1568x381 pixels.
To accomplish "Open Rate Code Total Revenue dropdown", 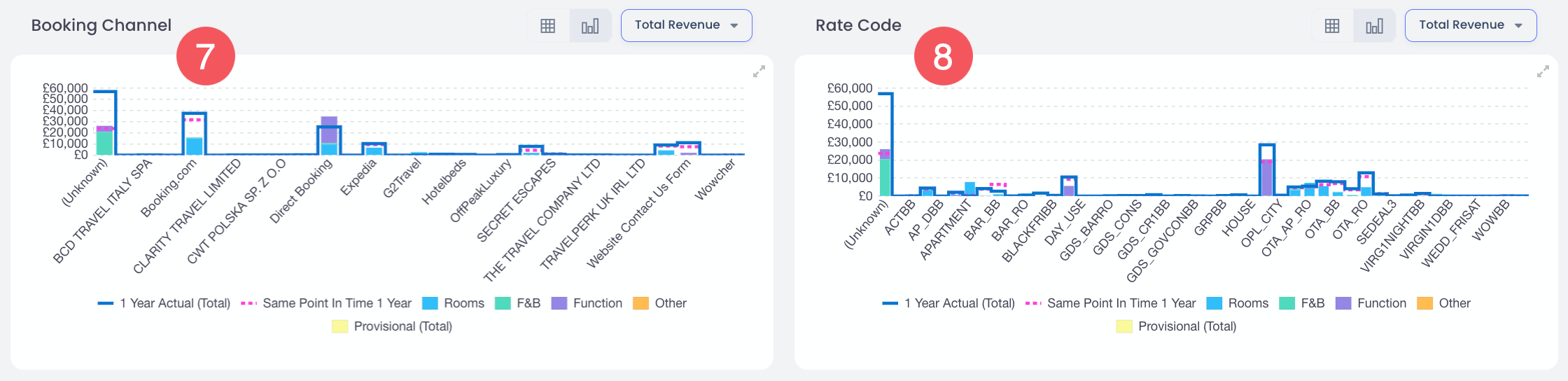I will (1470, 25).
